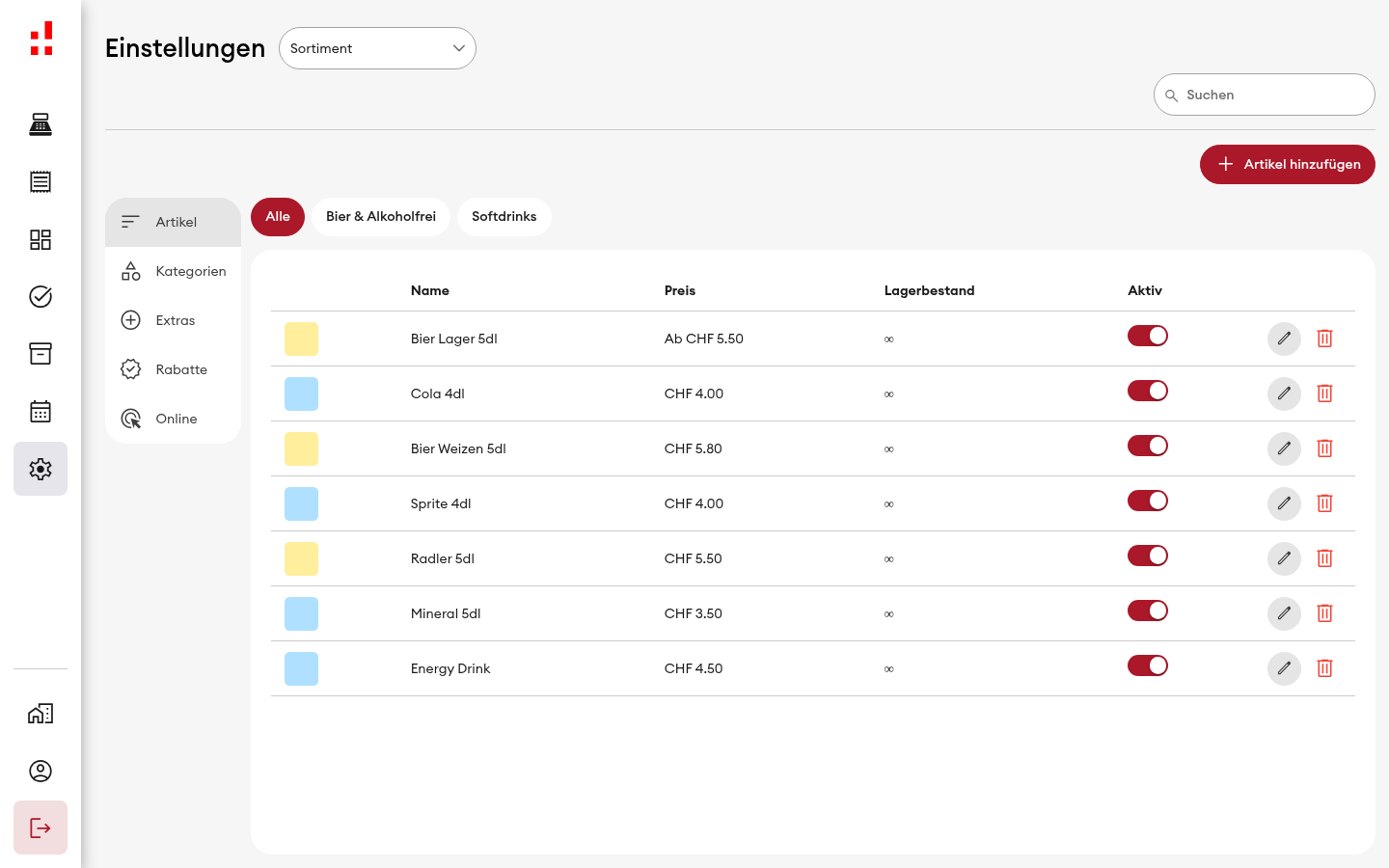Expand the Sortiment dropdown
This screenshot has width=1389, height=868.
coord(377,48)
